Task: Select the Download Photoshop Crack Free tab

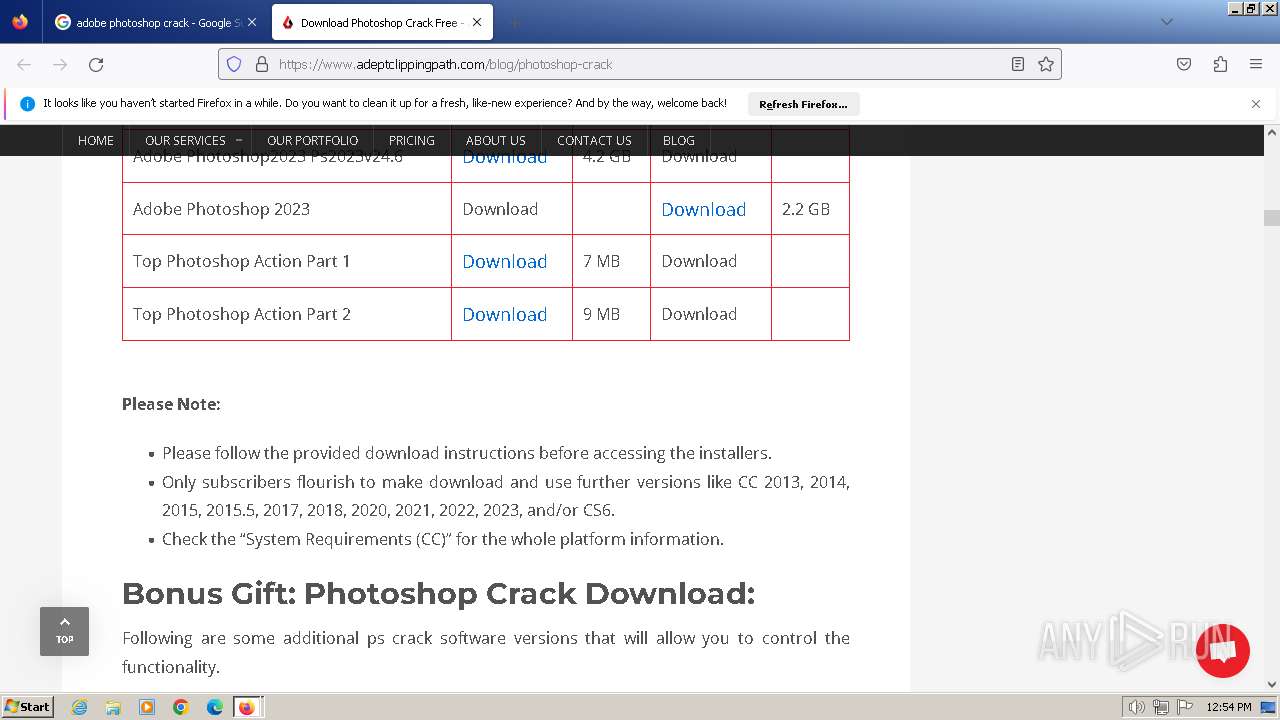Action: click(380, 22)
